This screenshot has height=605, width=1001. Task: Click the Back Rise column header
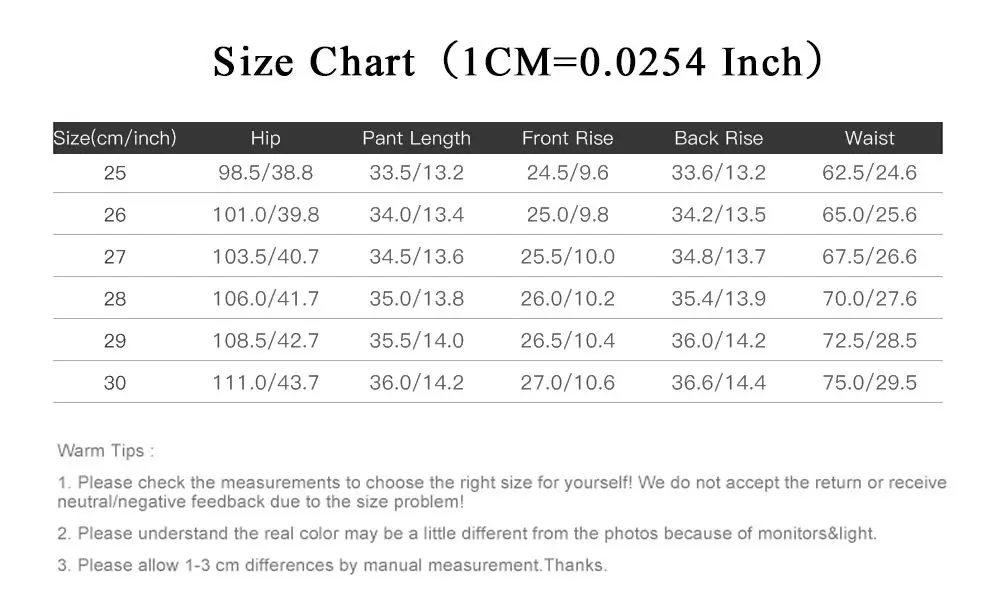pyautogui.click(x=718, y=138)
